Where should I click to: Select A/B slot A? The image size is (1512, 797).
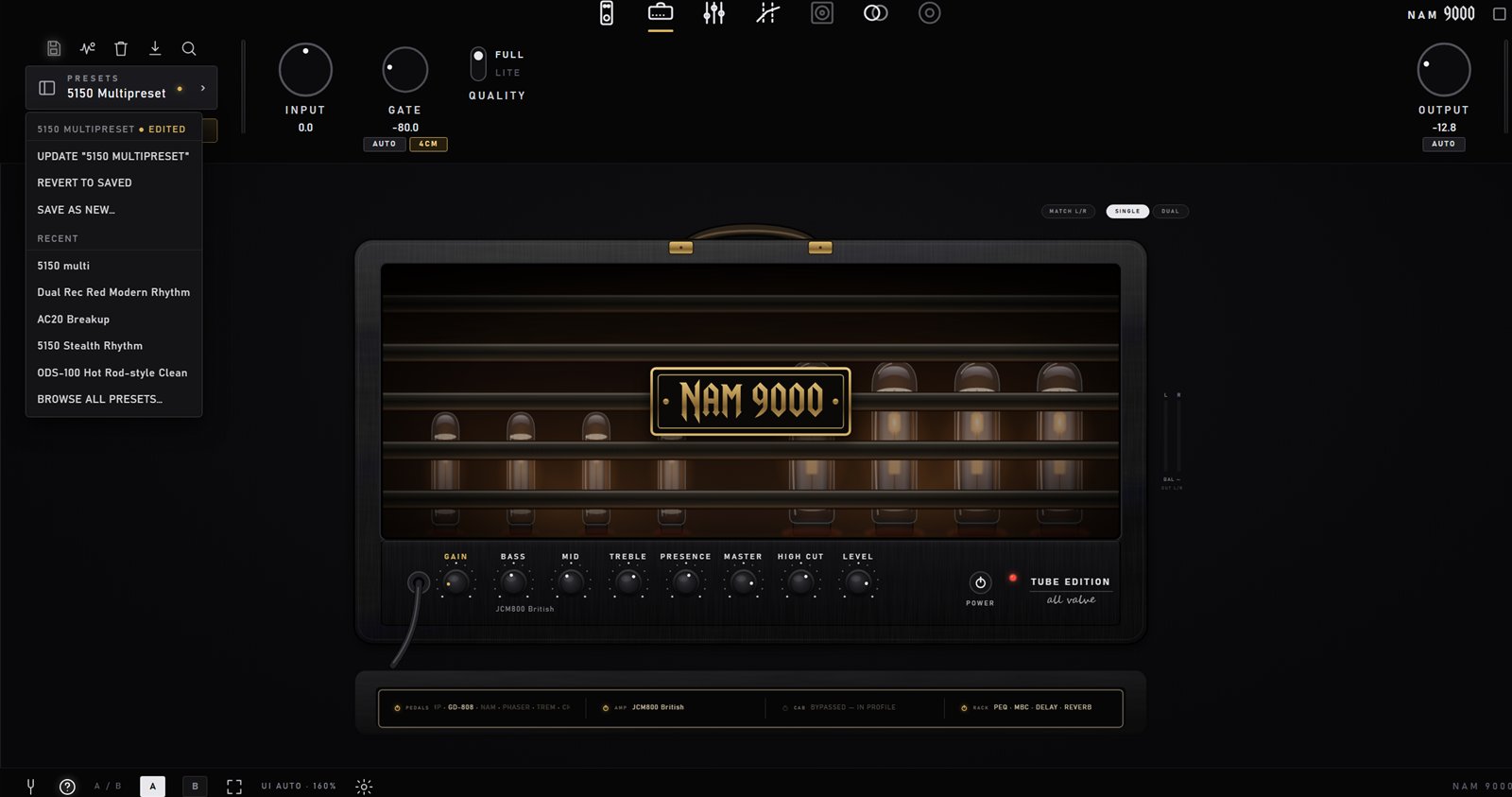tap(152, 787)
